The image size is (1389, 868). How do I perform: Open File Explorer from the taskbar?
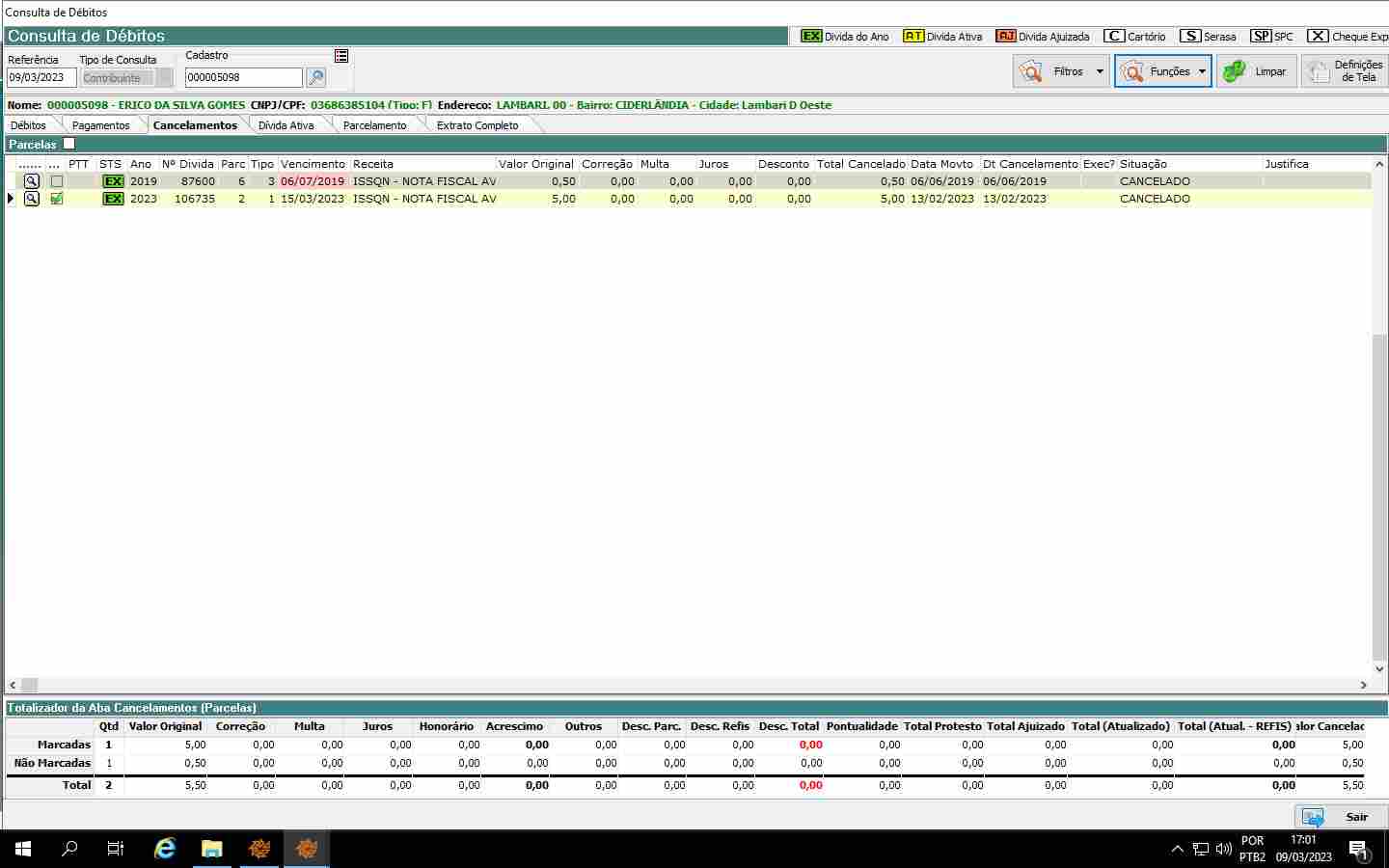click(x=212, y=849)
